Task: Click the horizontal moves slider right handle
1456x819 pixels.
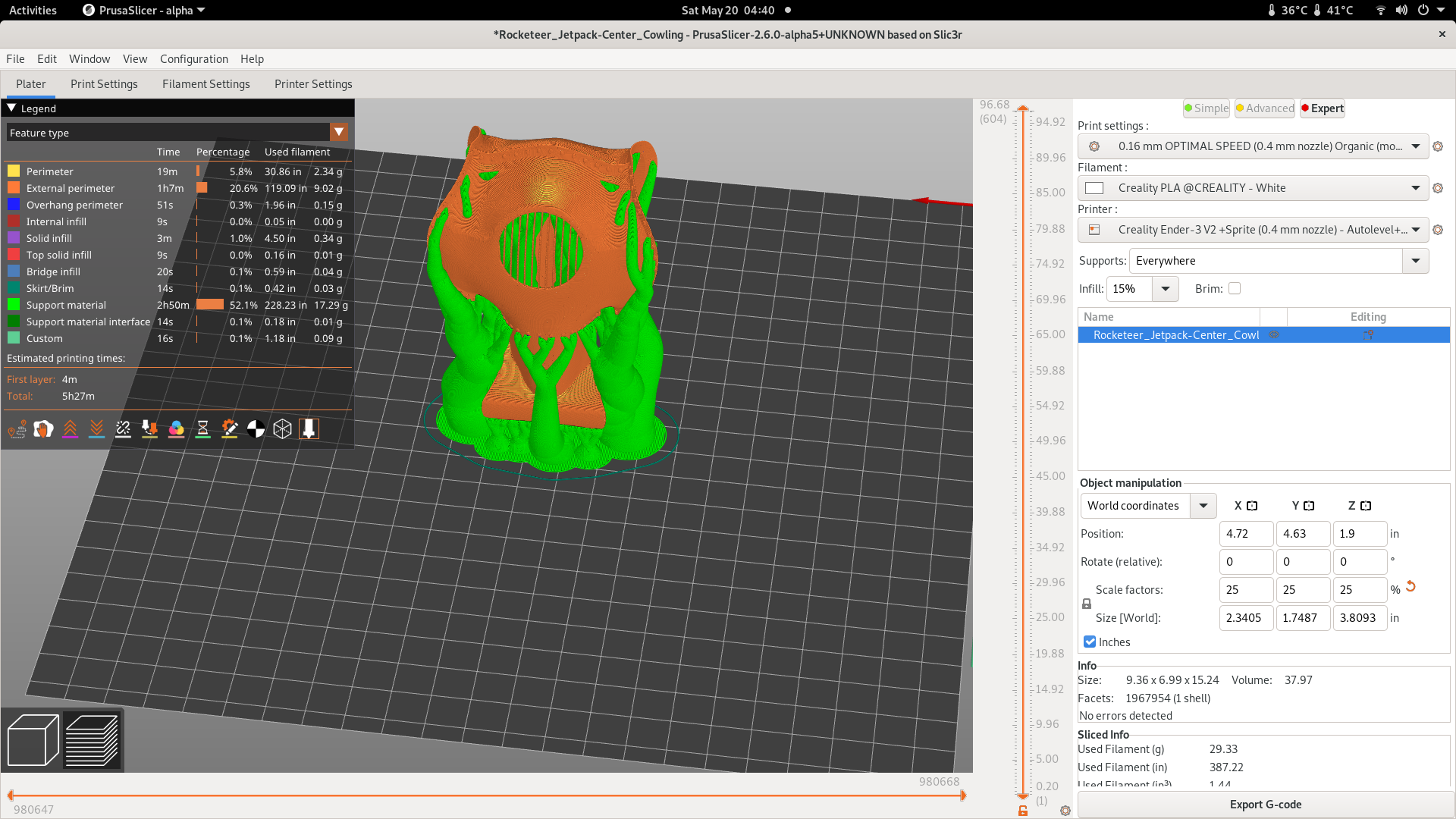Action: (963, 795)
